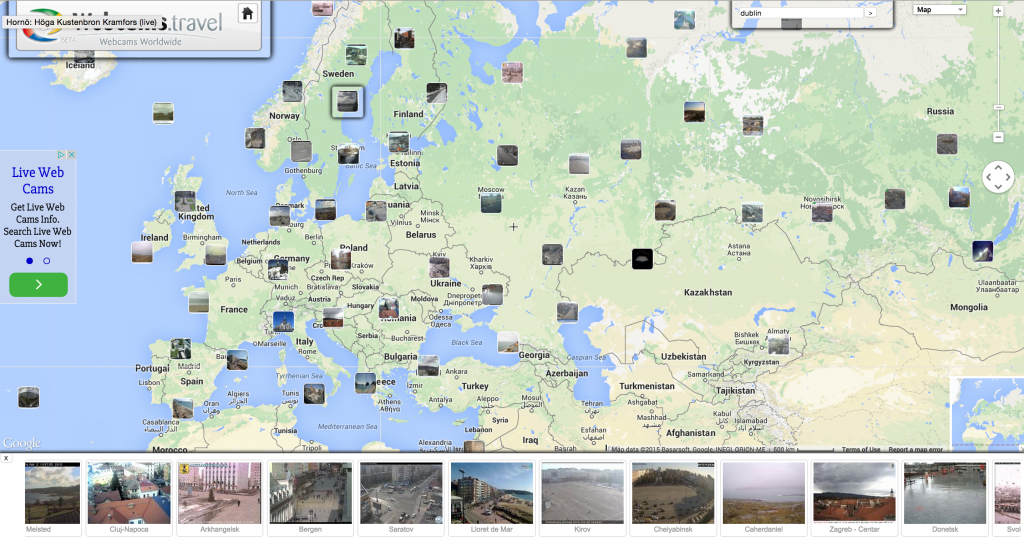Close the webcam thumbnail strip with x
The width and height of the screenshot is (1024, 551).
pos(6,458)
